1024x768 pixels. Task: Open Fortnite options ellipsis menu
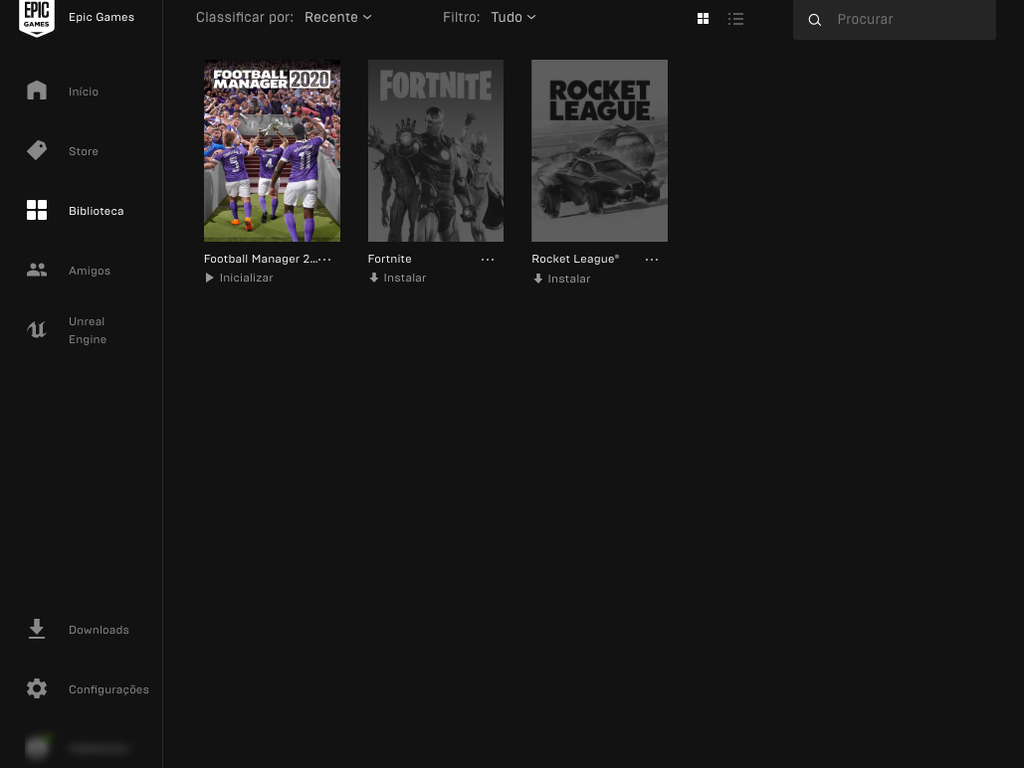tap(487, 259)
